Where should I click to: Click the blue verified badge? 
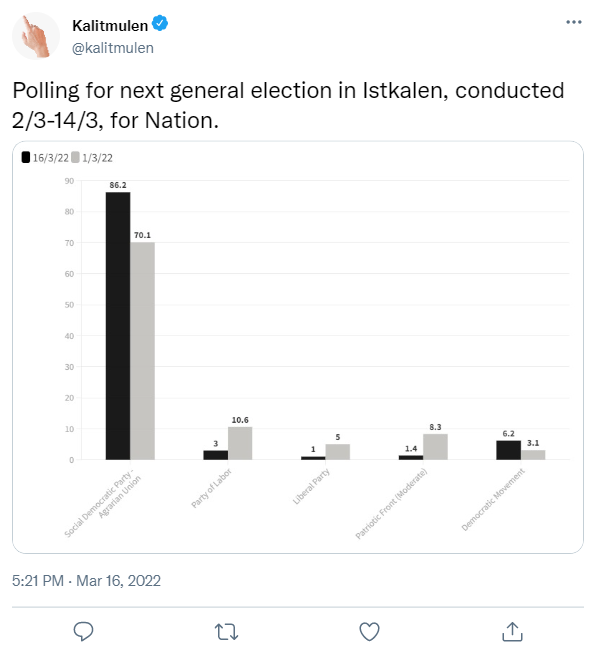(160, 23)
